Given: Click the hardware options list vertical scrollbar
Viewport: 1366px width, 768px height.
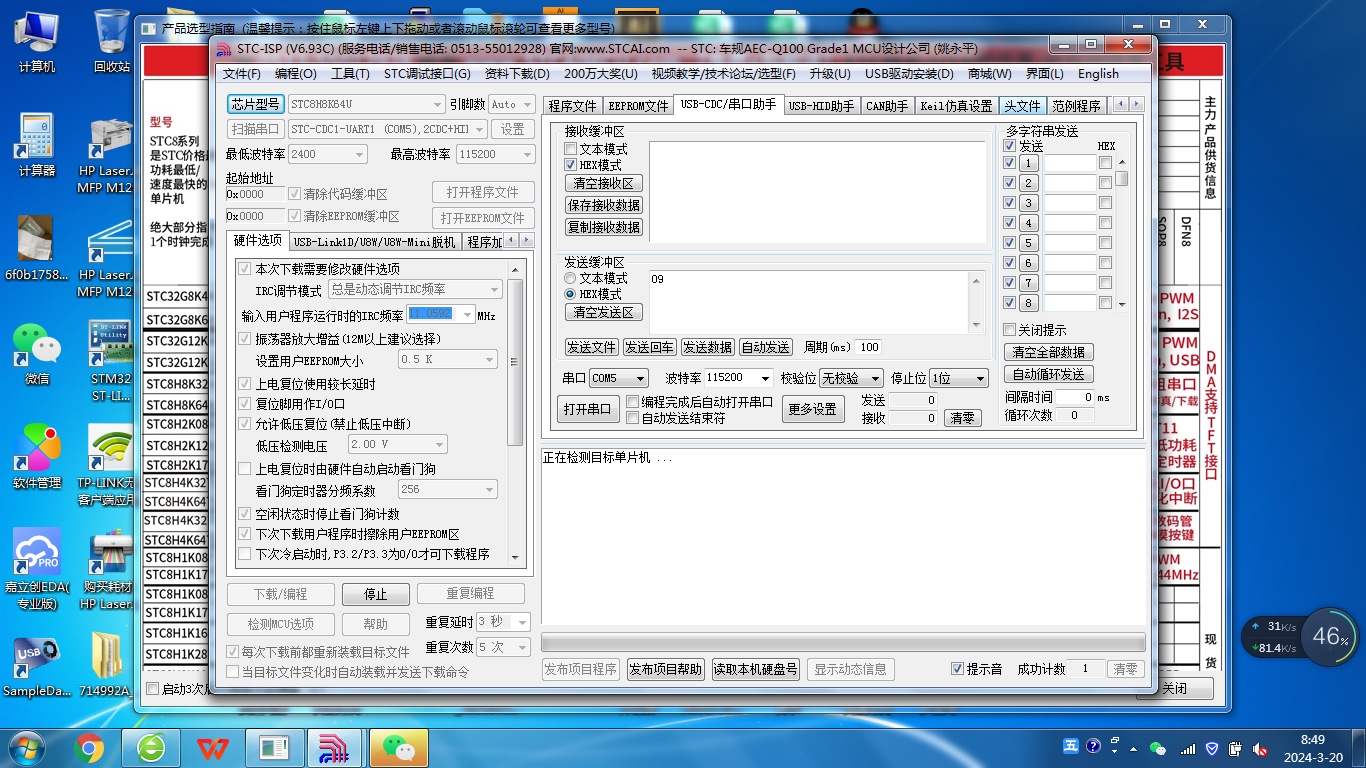Looking at the screenshot, I should point(516,362).
